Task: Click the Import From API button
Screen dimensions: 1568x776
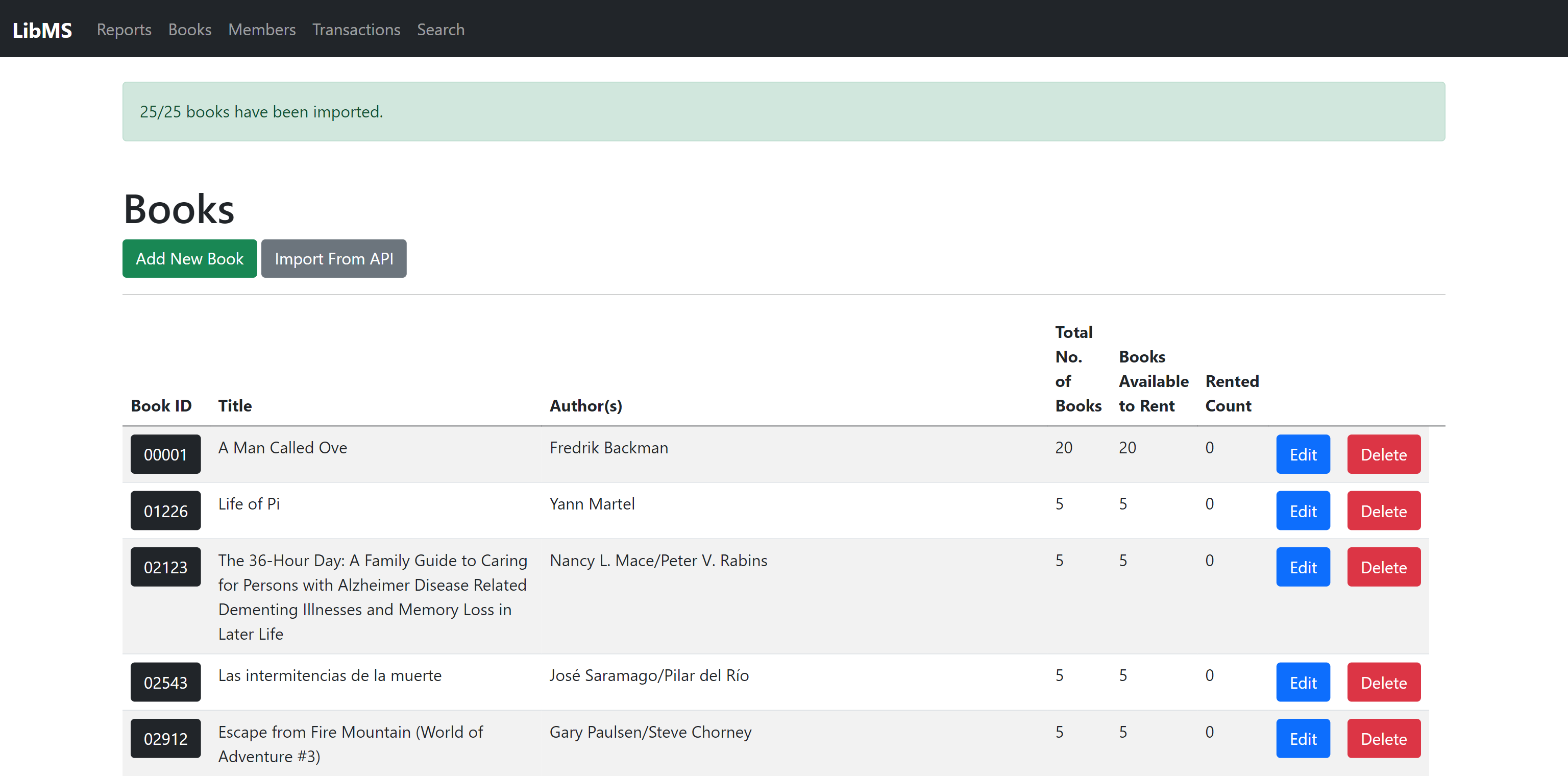Action: tap(334, 258)
